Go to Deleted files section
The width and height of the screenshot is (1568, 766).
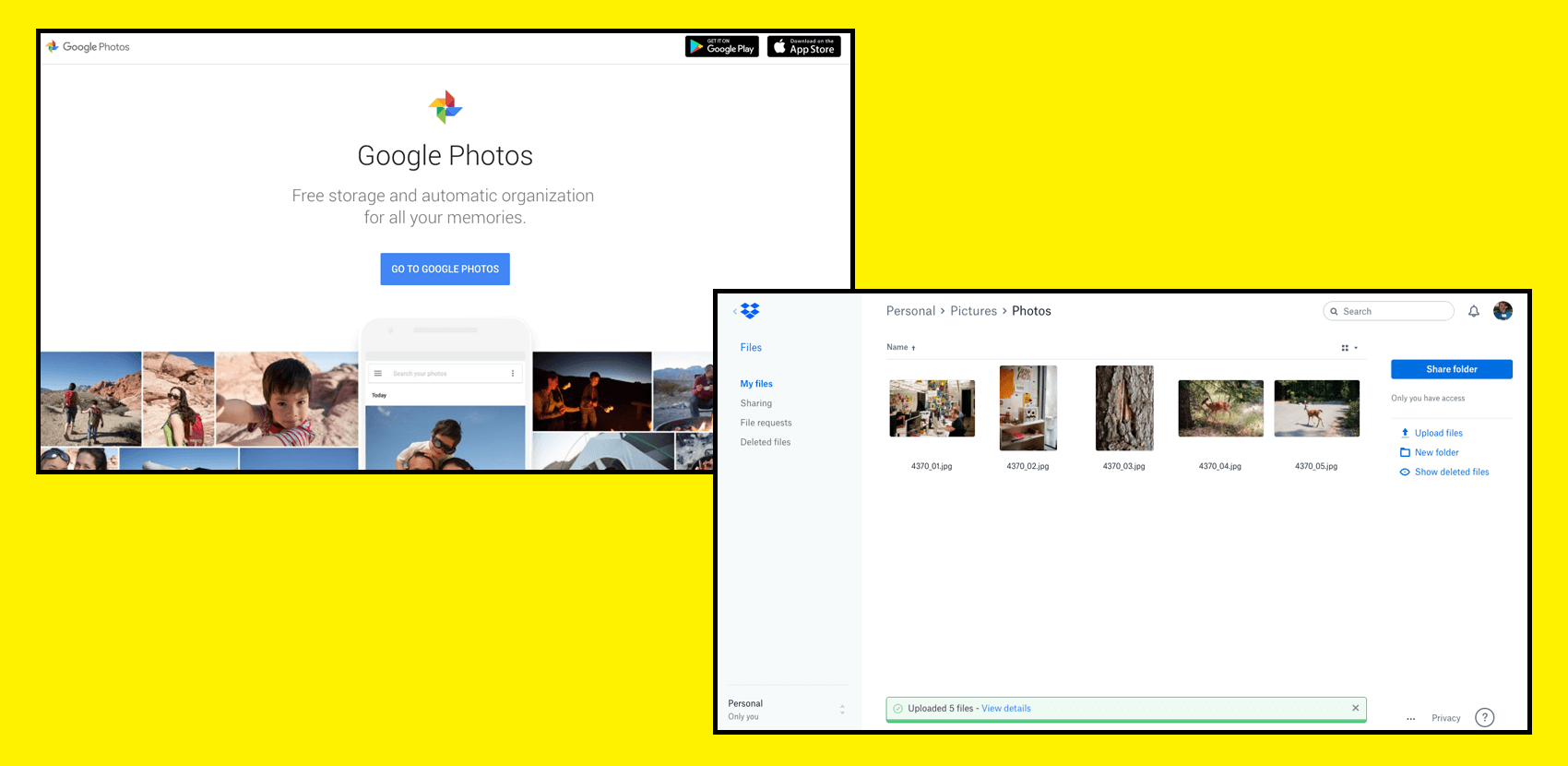765,442
